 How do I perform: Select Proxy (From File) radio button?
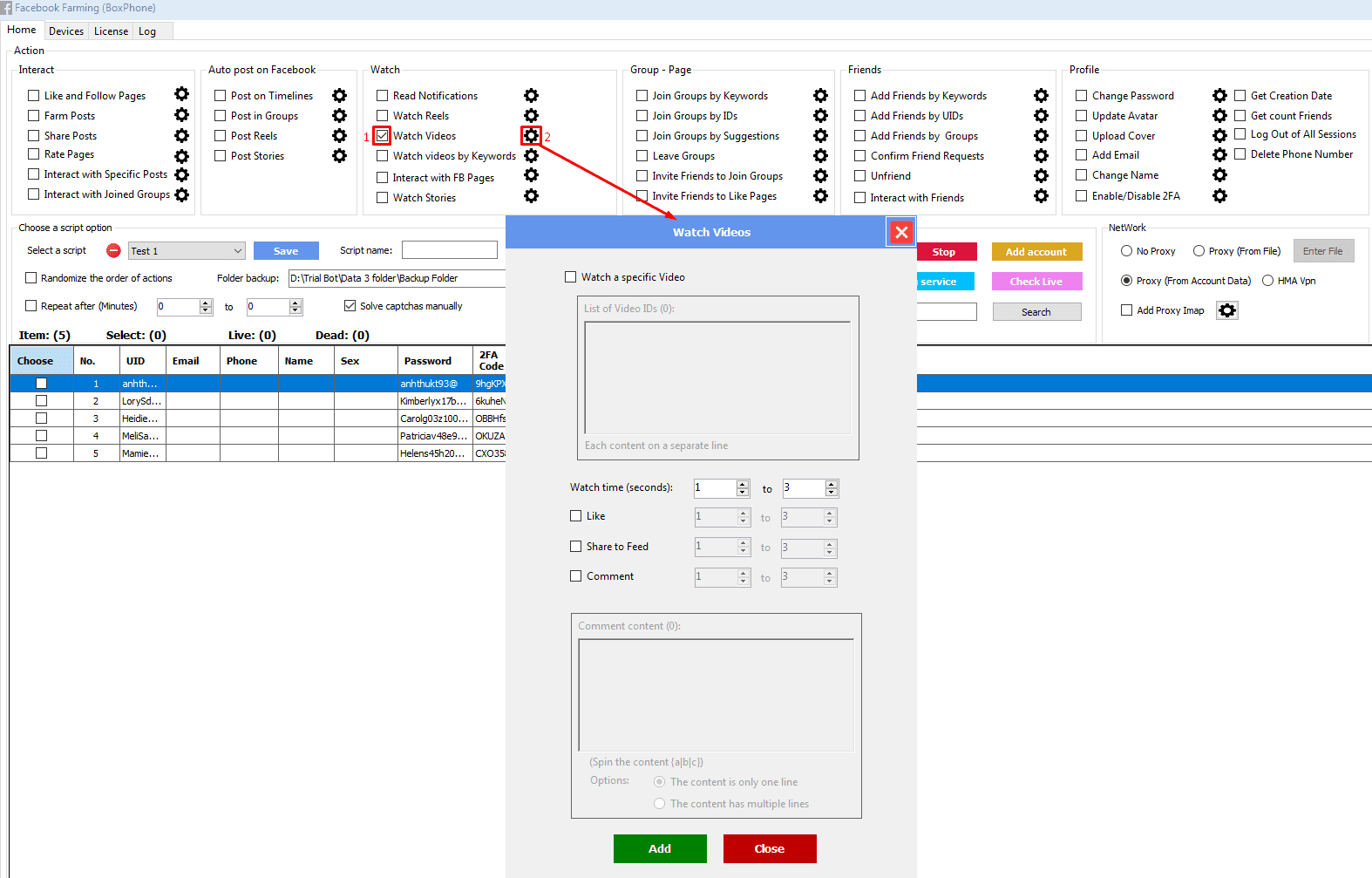pyautogui.click(x=1199, y=251)
